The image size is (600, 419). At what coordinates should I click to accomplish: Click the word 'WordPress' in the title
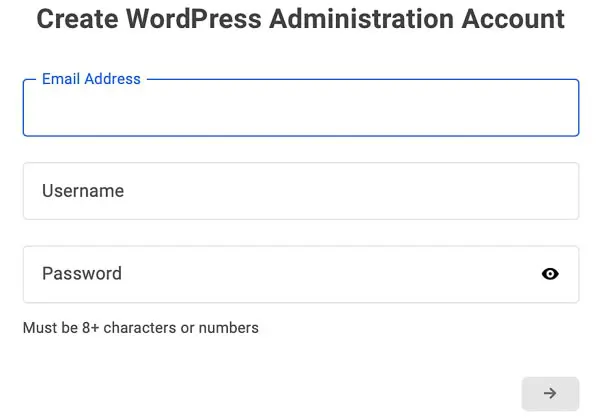pos(186,19)
